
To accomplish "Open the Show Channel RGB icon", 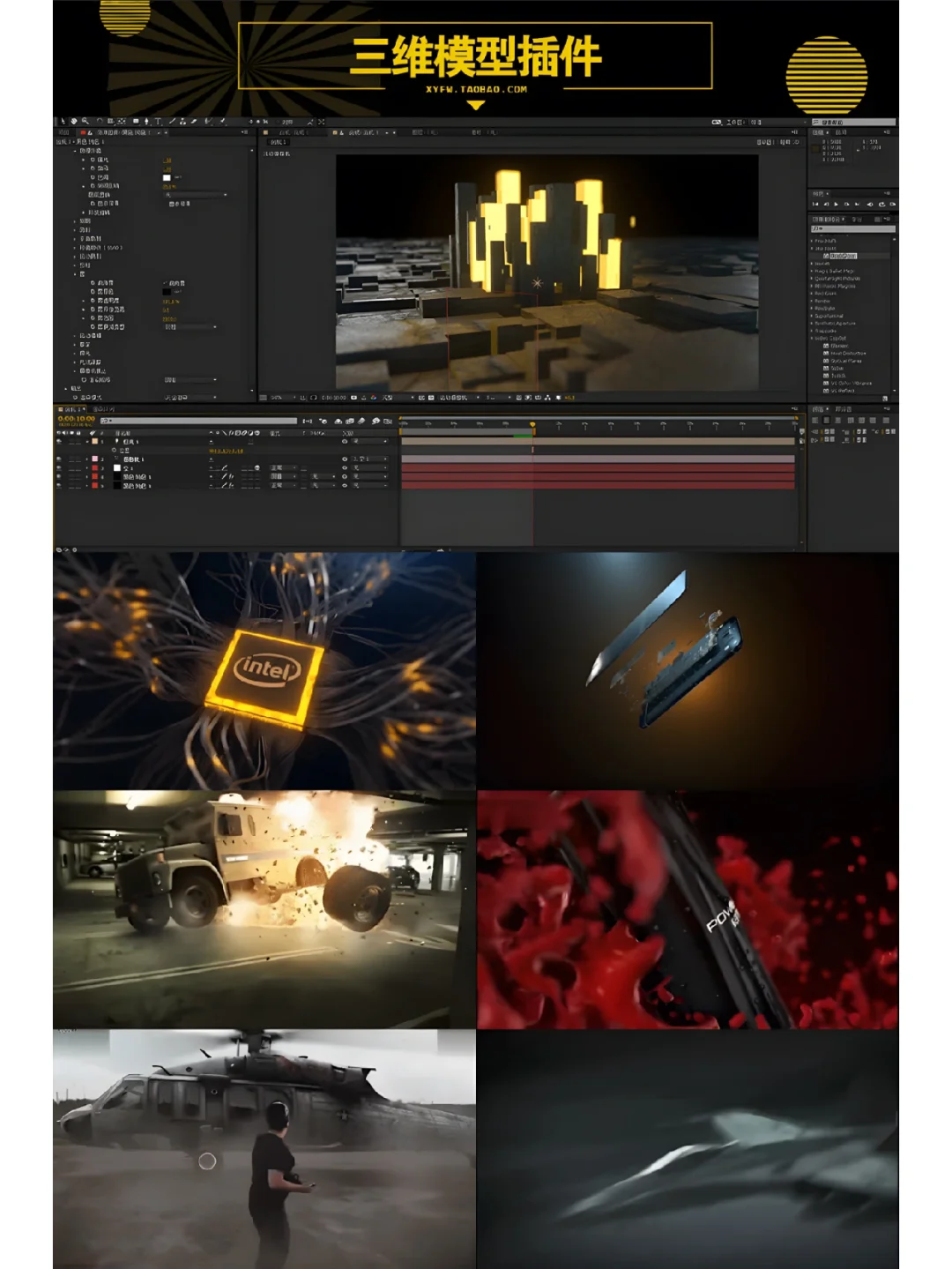I will (x=374, y=398).
